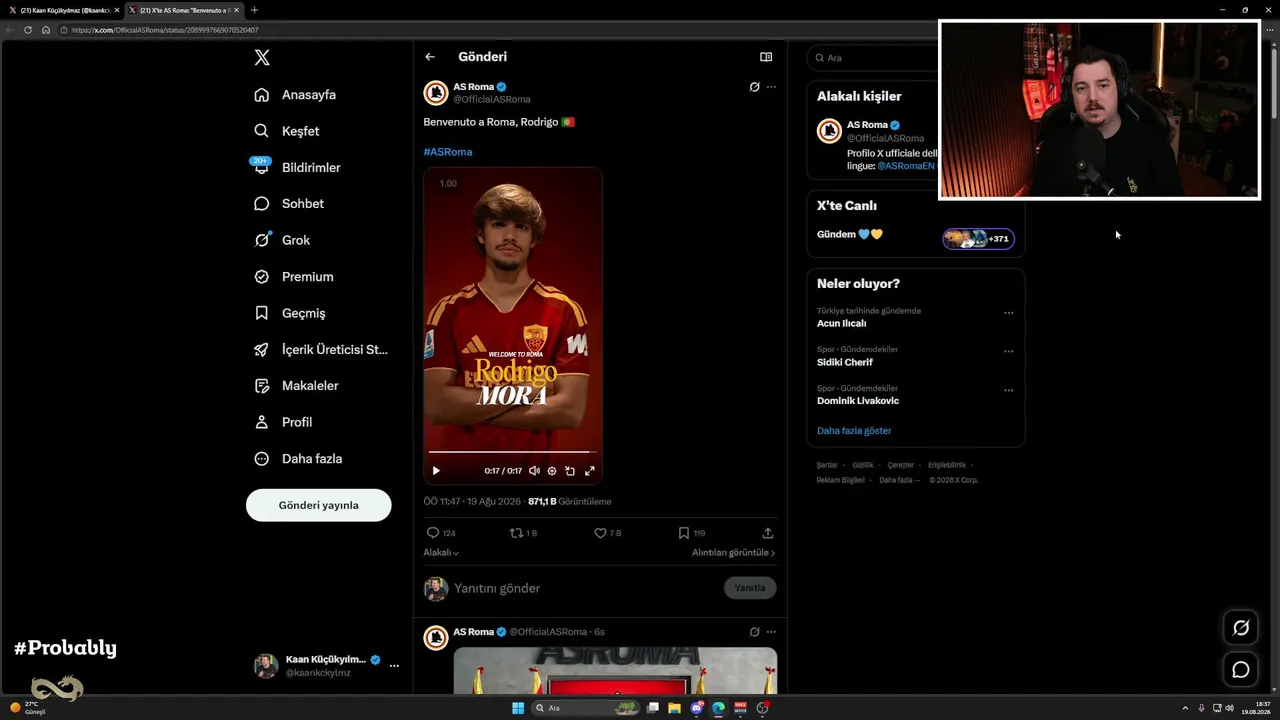
Task: Click the browser address bar URL
Action: pyautogui.click(x=165, y=30)
